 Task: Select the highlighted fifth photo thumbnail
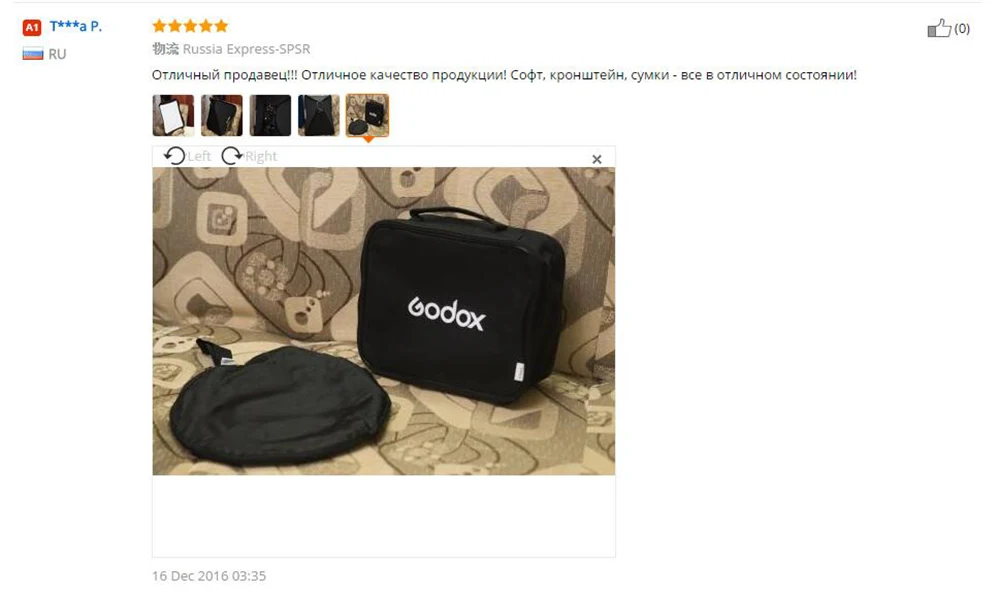click(367, 115)
